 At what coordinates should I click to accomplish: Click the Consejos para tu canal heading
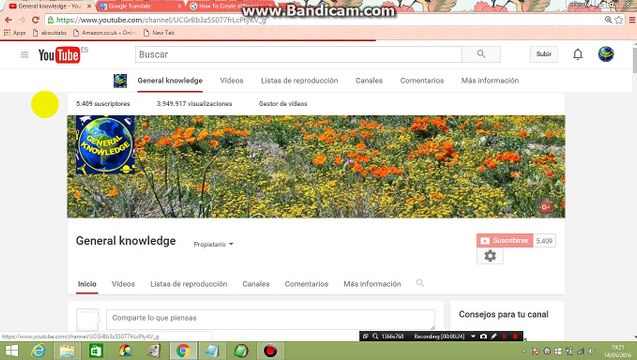[503, 314]
